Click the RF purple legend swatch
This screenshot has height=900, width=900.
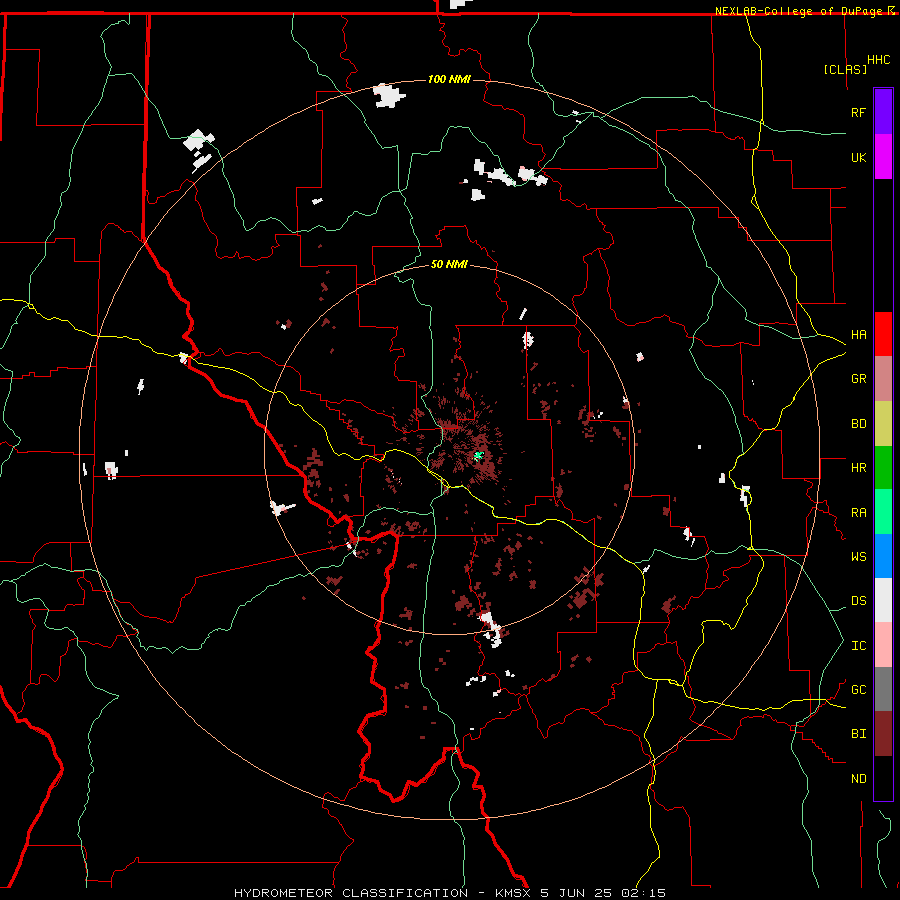pyautogui.click(x=883, y=112)
